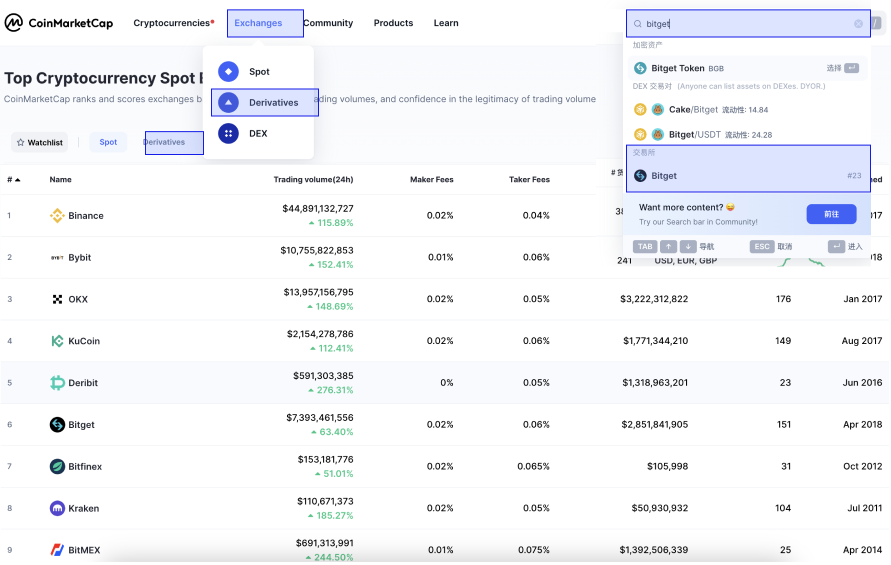Click the Derivatives triangle icon in dropdown

click(228, 102)
